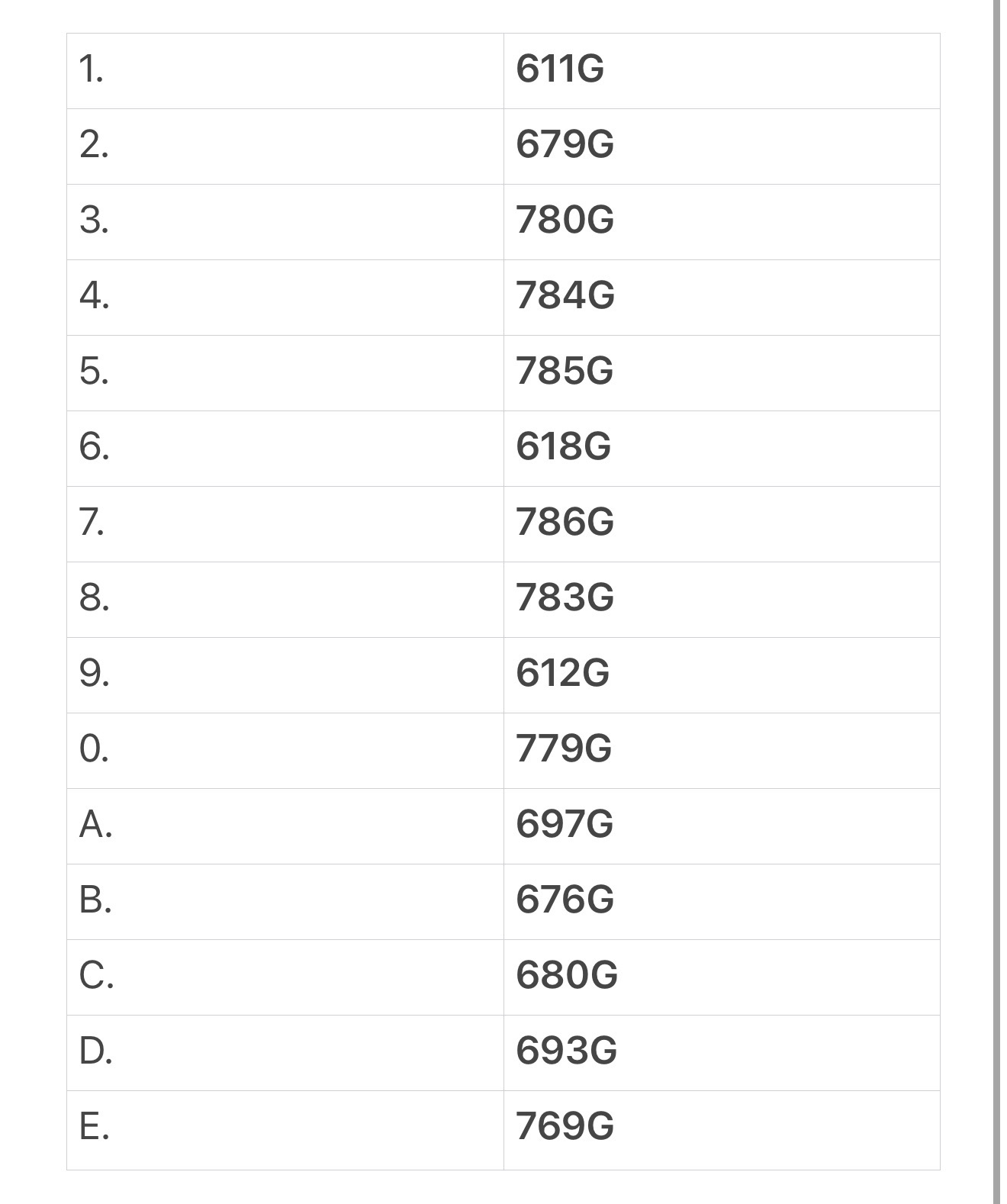The height and width of the screenshot is (1204, 1007).
Task: Select the 783G table value
Action: click(x=722, y=599)
